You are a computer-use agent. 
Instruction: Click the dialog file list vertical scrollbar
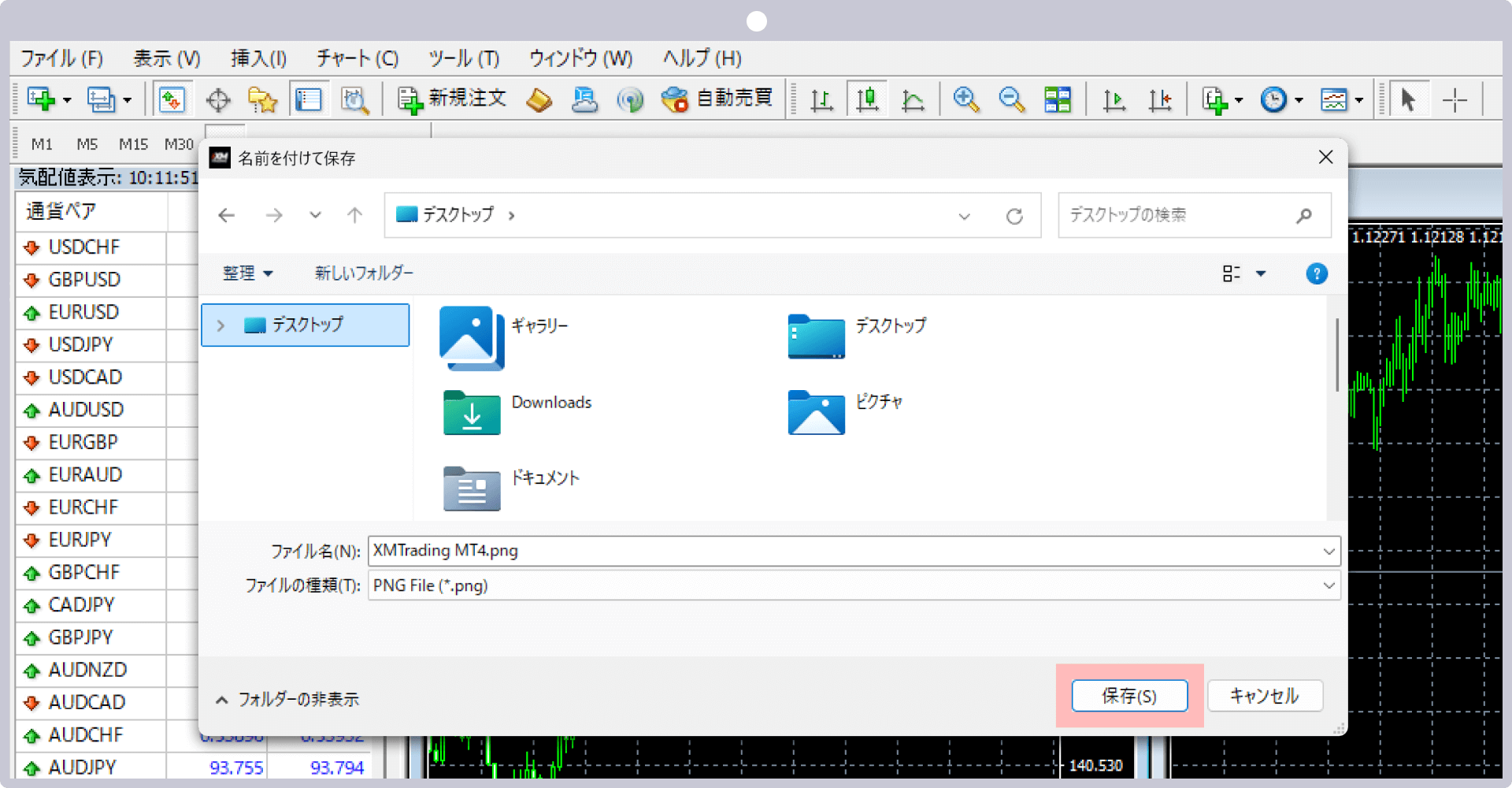(1336, 355)
